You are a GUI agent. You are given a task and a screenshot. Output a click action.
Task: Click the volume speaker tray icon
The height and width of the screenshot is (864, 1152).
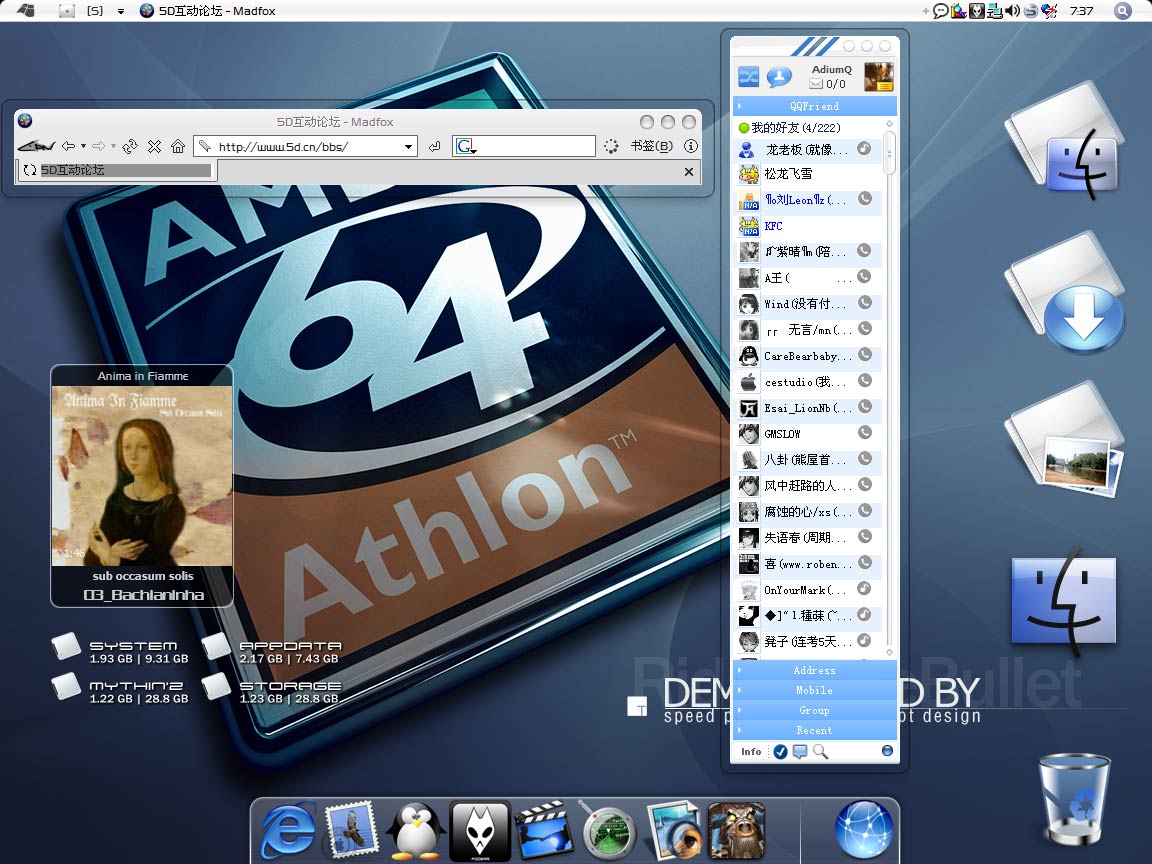click(x=1012, y=10)
